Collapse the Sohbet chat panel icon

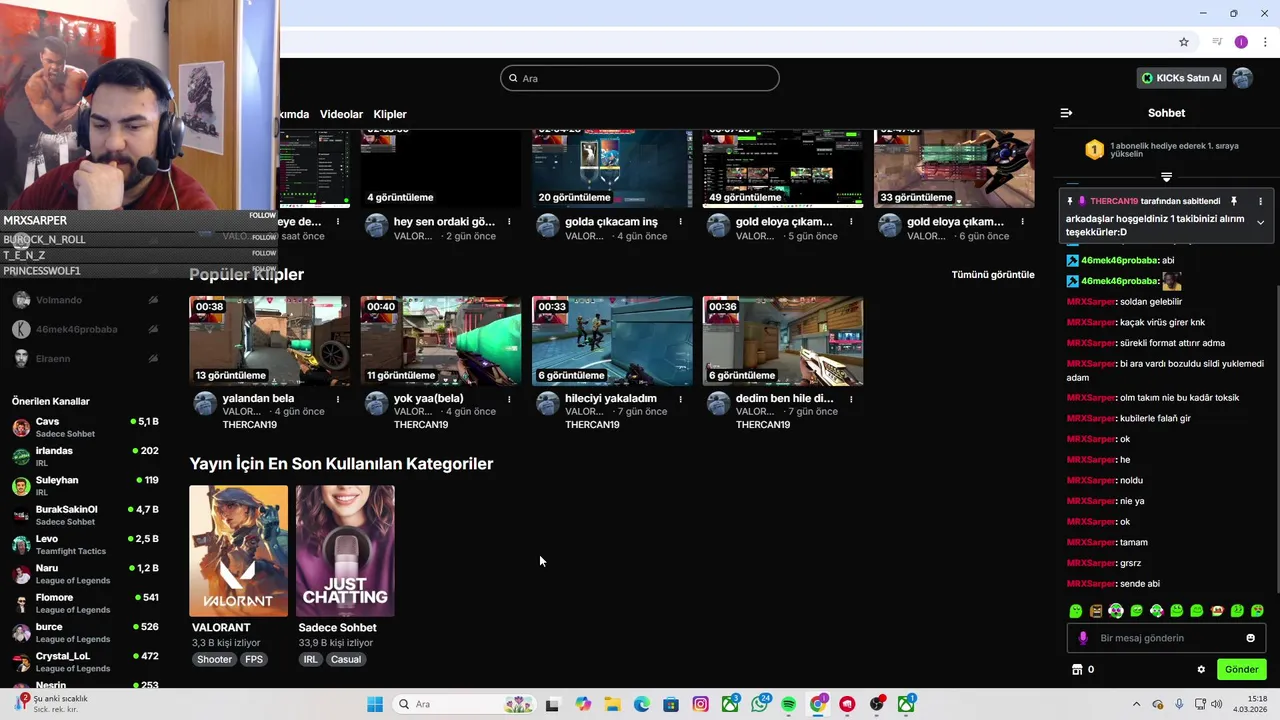1066,113
